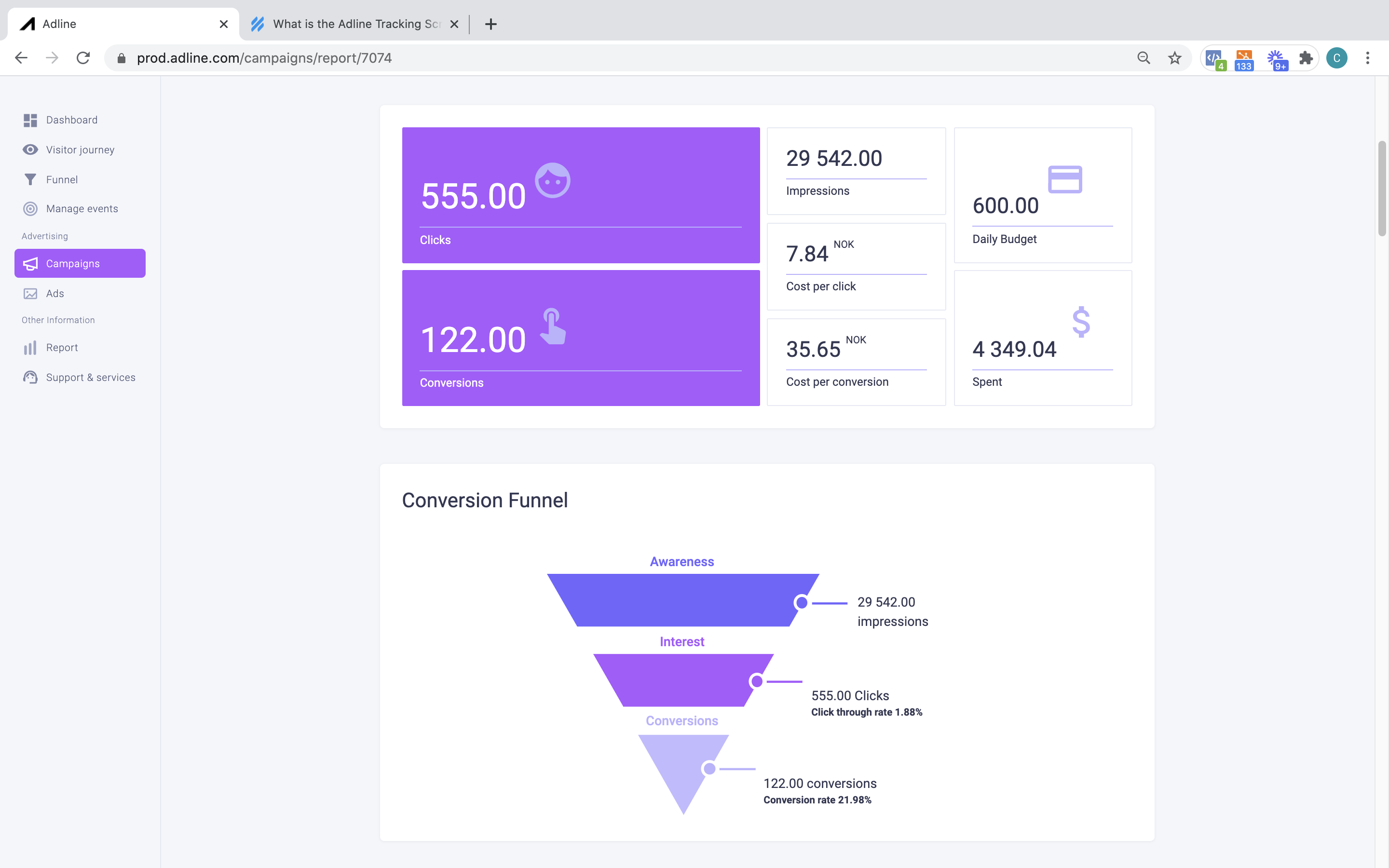View site info lock icon
1389x868 pixels.
coord(121,58)
